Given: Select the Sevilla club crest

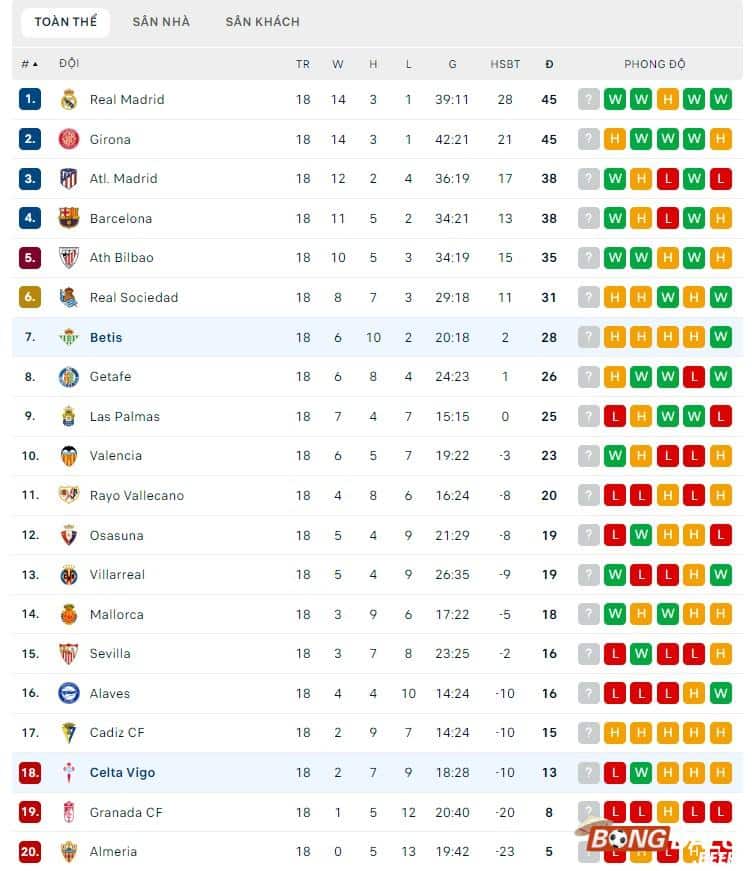Looking at the screenshot, I should coord(69,653).
